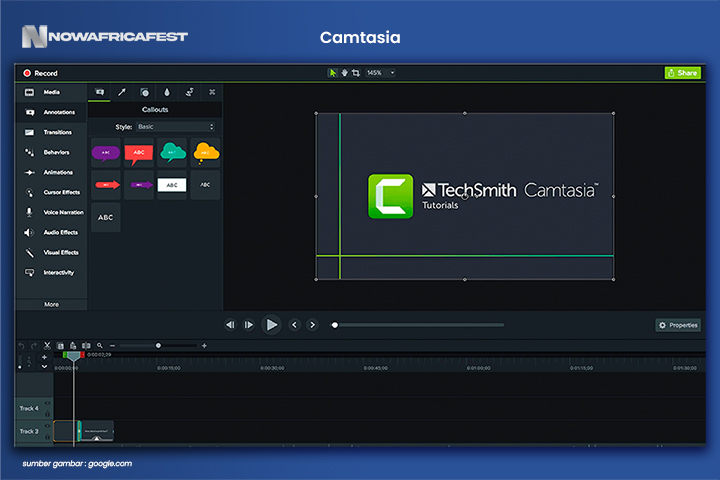
Task: Toggle Track 4 lock
Action: (x=47, y=414)
